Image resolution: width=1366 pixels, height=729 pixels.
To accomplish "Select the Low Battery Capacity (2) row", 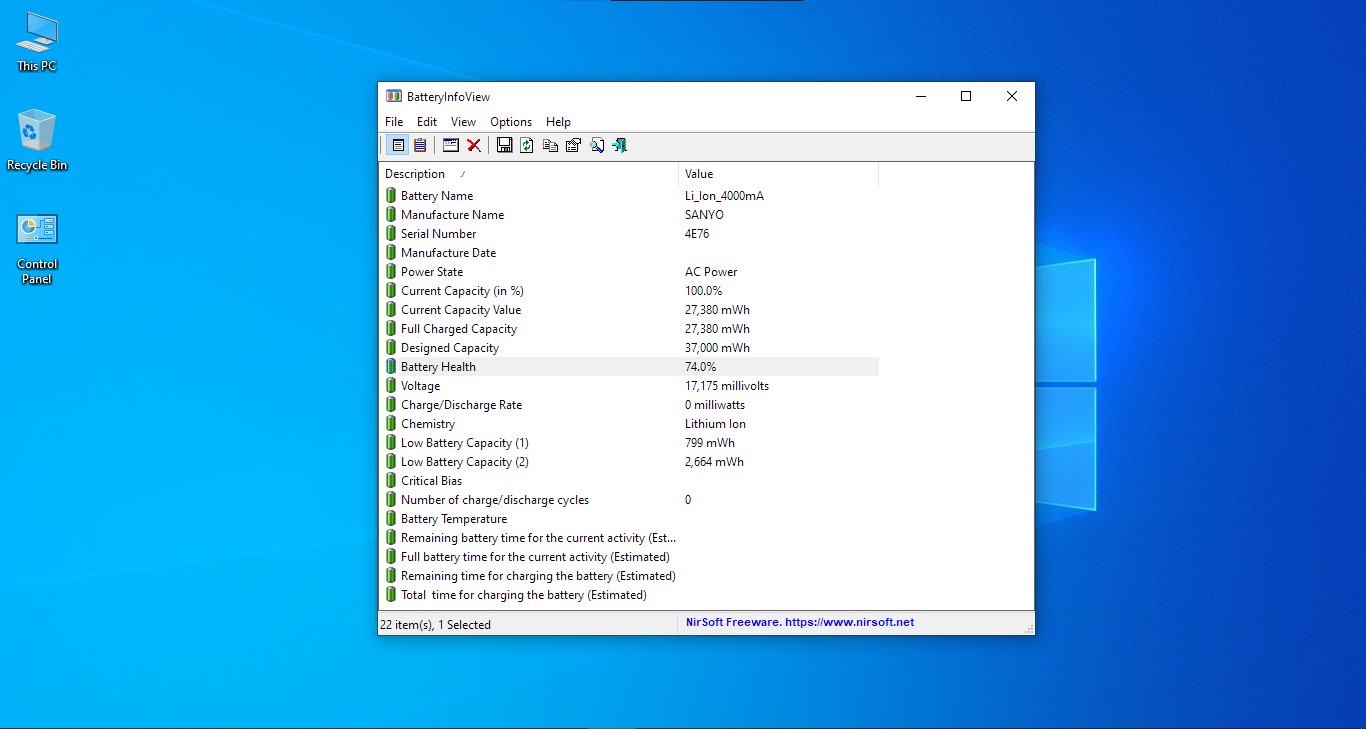I will [629, 462].
